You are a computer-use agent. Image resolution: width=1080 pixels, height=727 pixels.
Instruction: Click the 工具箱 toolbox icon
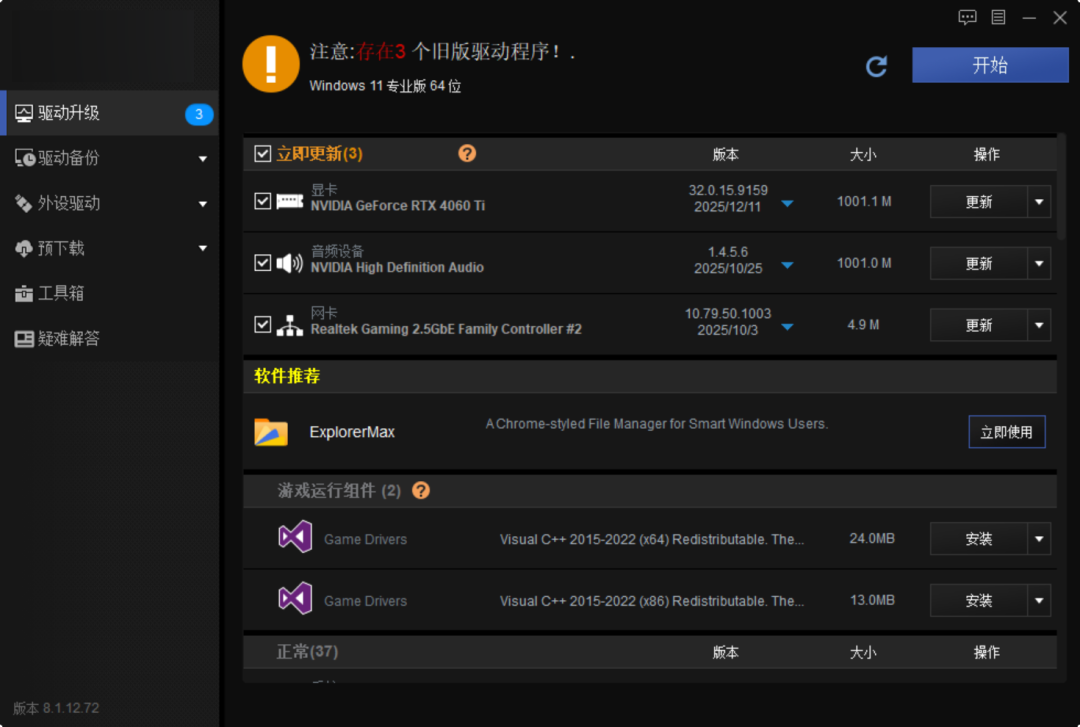pos(23,294)
